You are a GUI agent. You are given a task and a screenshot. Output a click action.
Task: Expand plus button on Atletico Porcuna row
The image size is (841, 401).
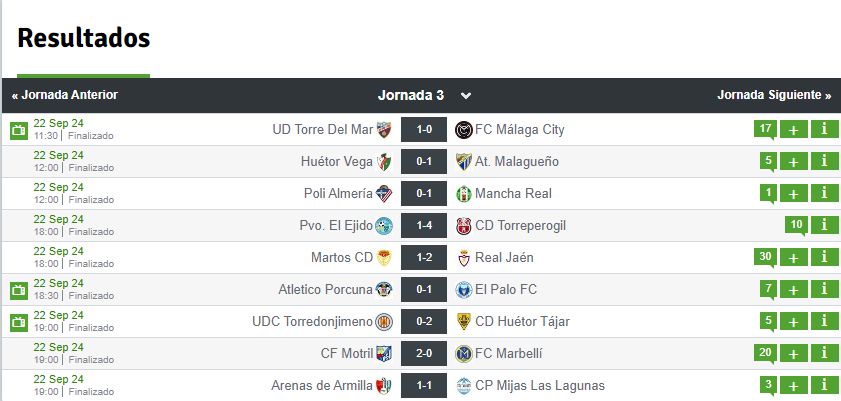[794, 289]
